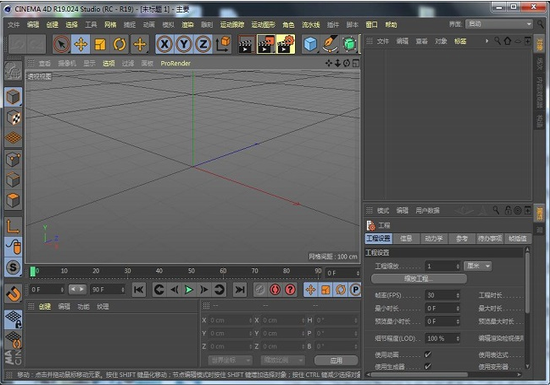The height and width of the screenshot is (385, 550).
Task: Click the viewport pan camera icon
Action: (328, 63)
